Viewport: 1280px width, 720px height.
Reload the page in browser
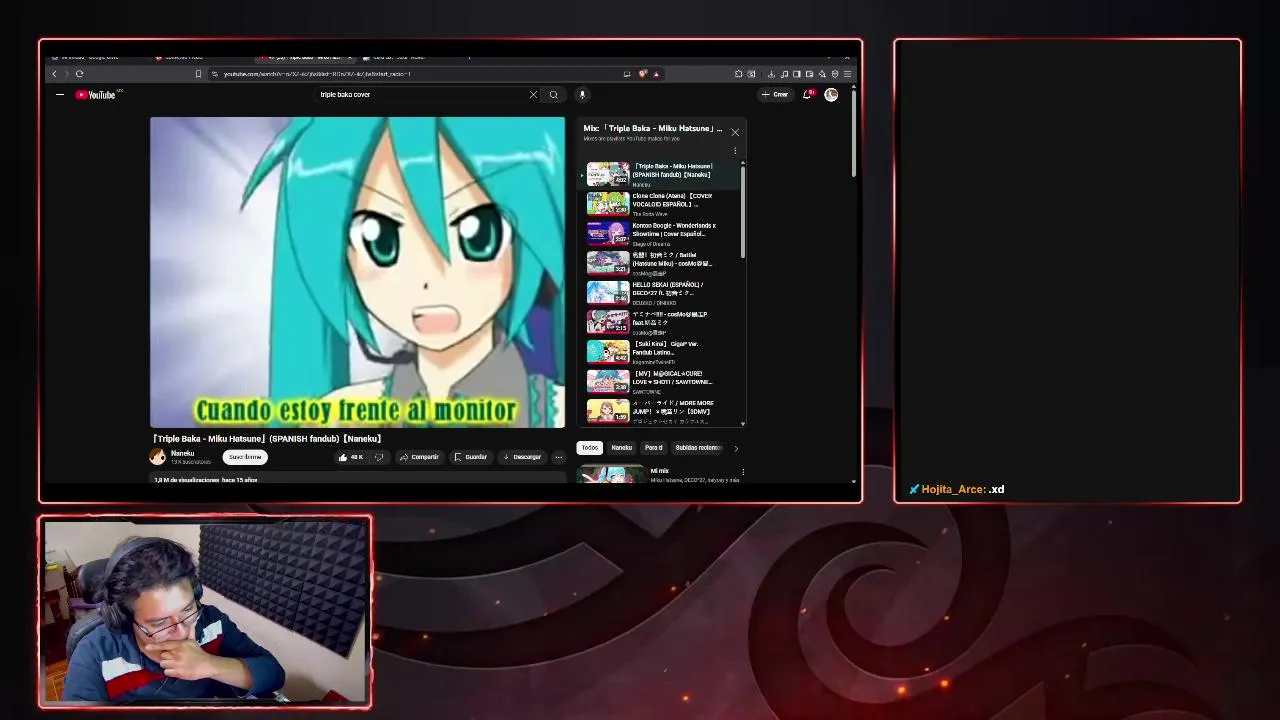[x=79, y=74]
